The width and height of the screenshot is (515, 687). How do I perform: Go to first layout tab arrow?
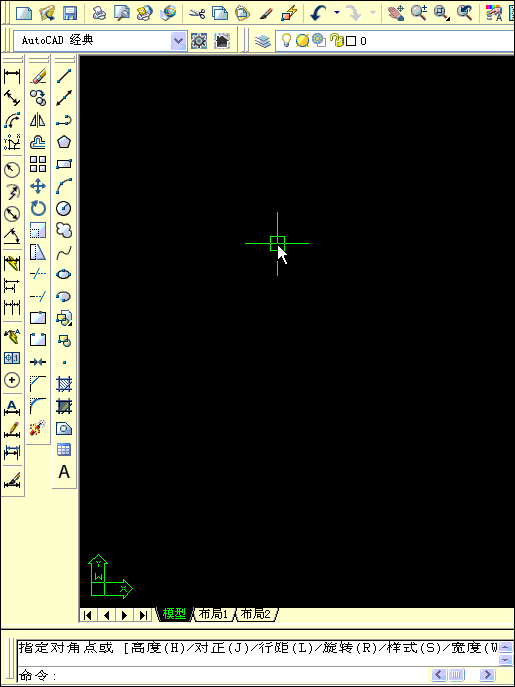(x=88, y=615)
